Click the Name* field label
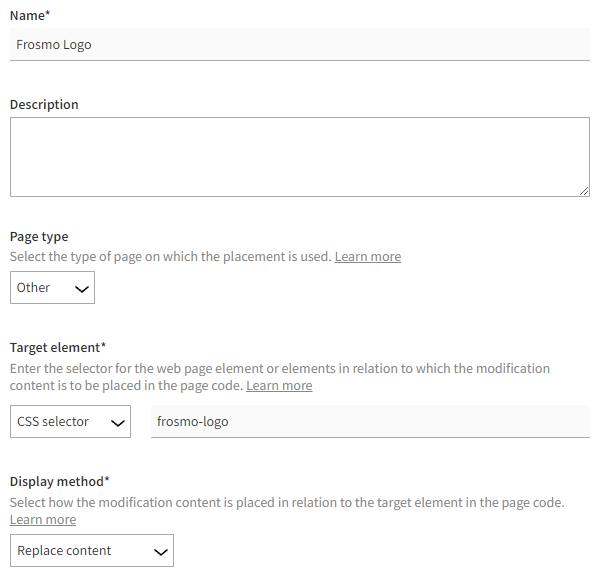Viewport: 600px width, 577px height. pos(30,15)
